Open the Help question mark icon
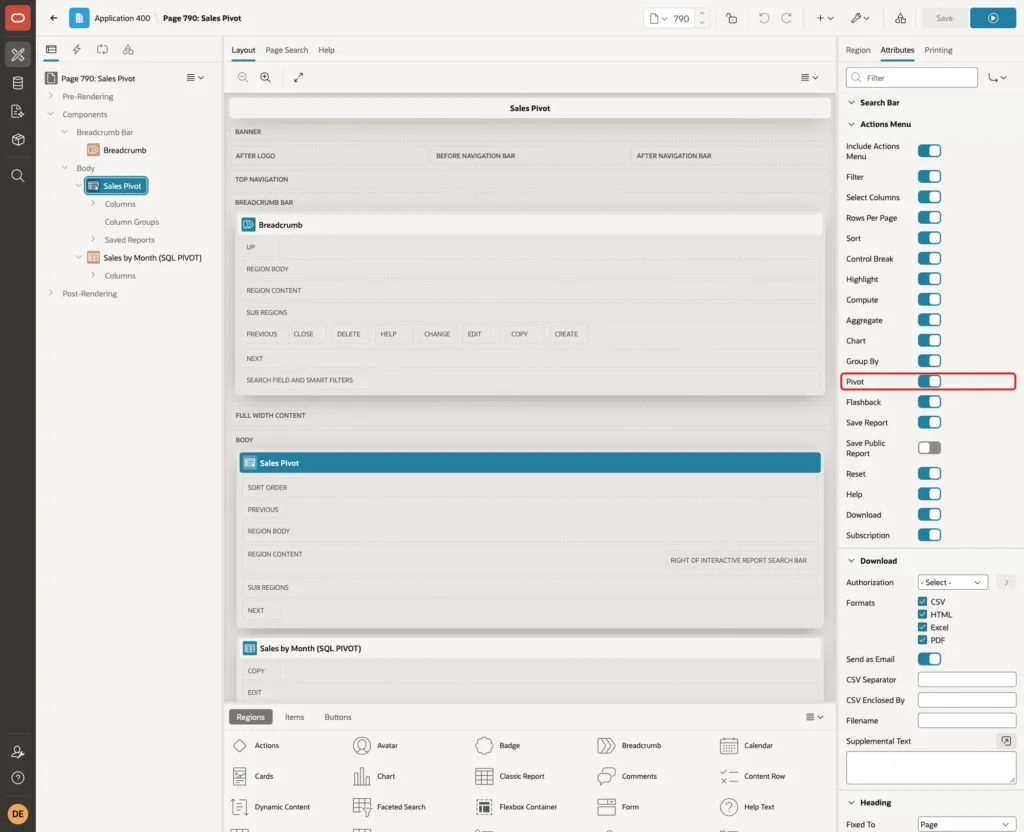This screenshot has width=1024, height=832. (x=18, y=778)
